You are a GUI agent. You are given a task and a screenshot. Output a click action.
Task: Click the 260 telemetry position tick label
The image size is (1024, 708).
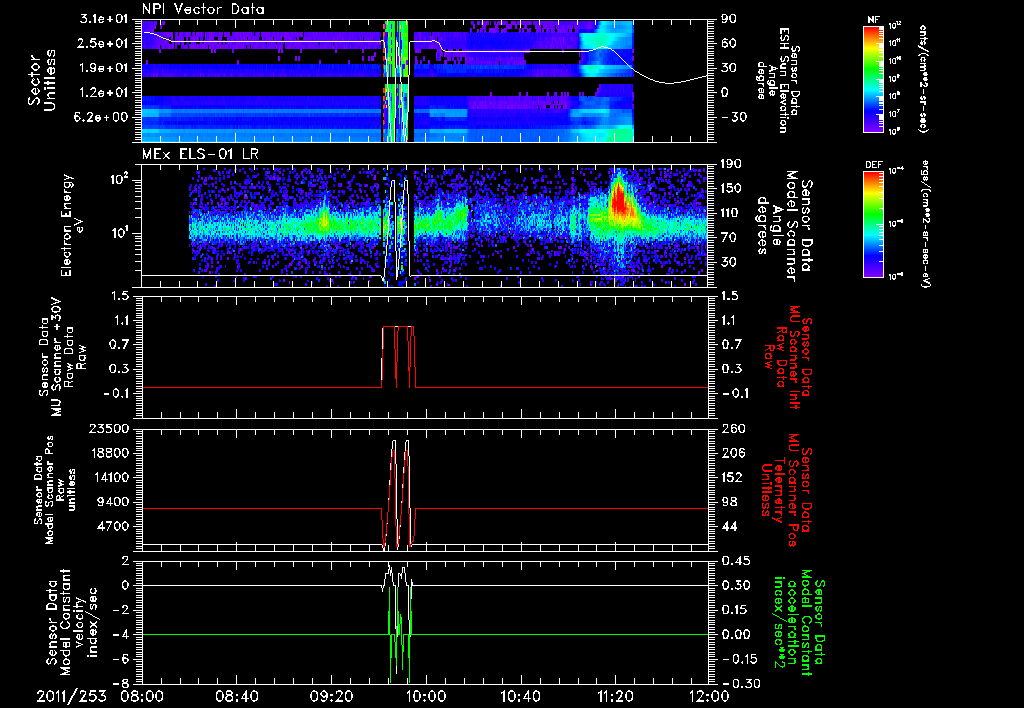(x=731, y=428)
